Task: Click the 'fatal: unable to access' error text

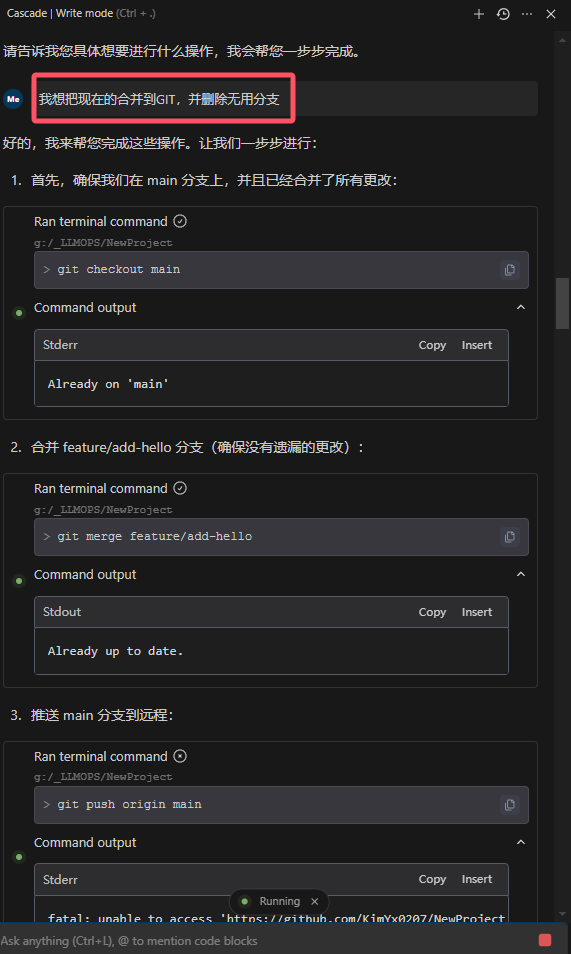Action: point(277,919)
